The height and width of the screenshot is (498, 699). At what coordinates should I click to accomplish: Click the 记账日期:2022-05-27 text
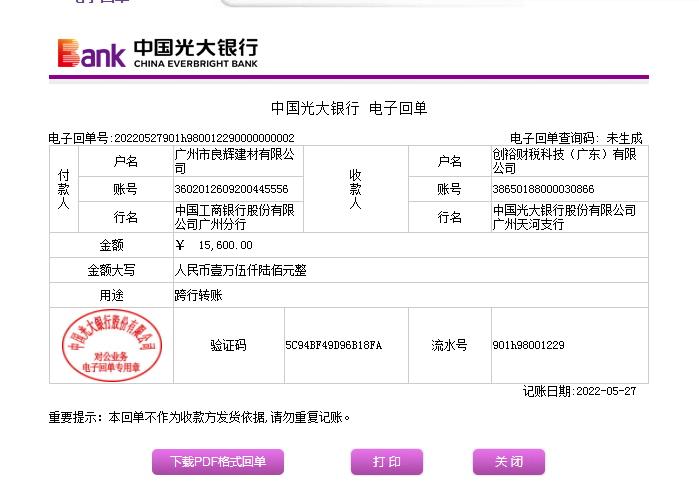(x=580, y=391)
